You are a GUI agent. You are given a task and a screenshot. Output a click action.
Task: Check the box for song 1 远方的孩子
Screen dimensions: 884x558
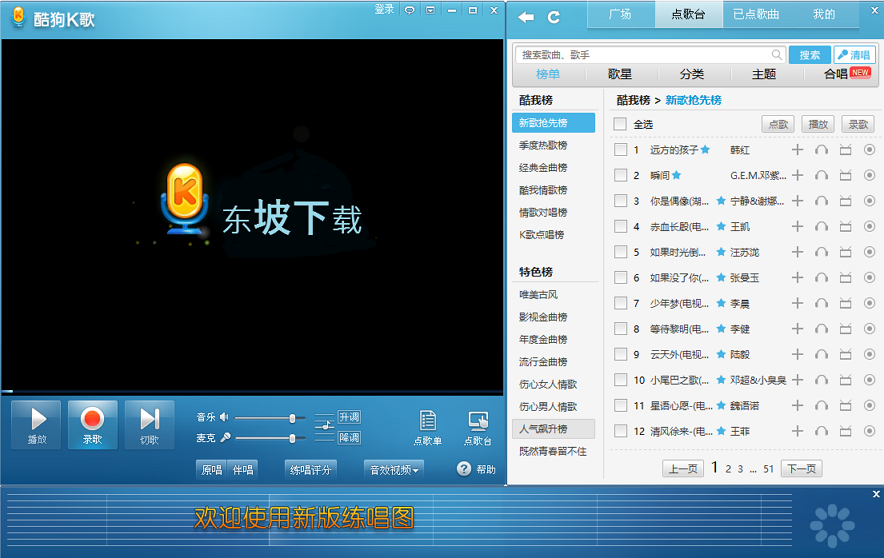point(620,149)
